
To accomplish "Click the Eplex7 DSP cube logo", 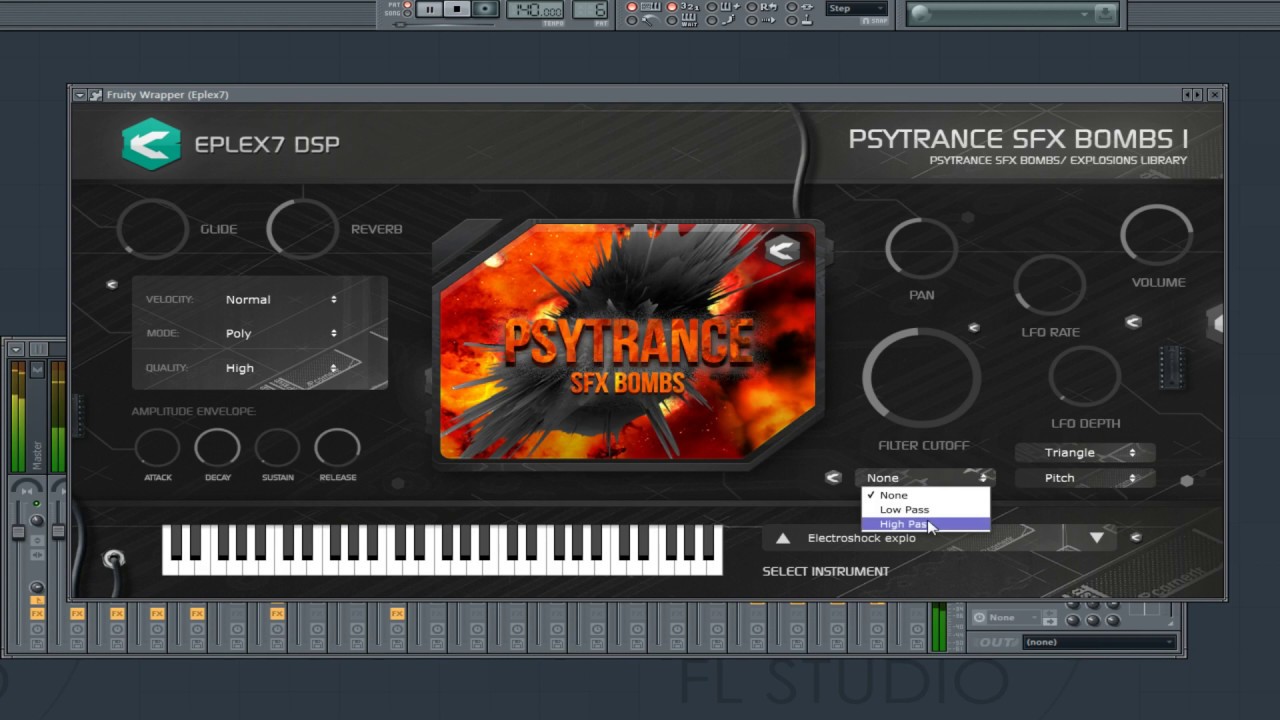I will tap(151, 144).
